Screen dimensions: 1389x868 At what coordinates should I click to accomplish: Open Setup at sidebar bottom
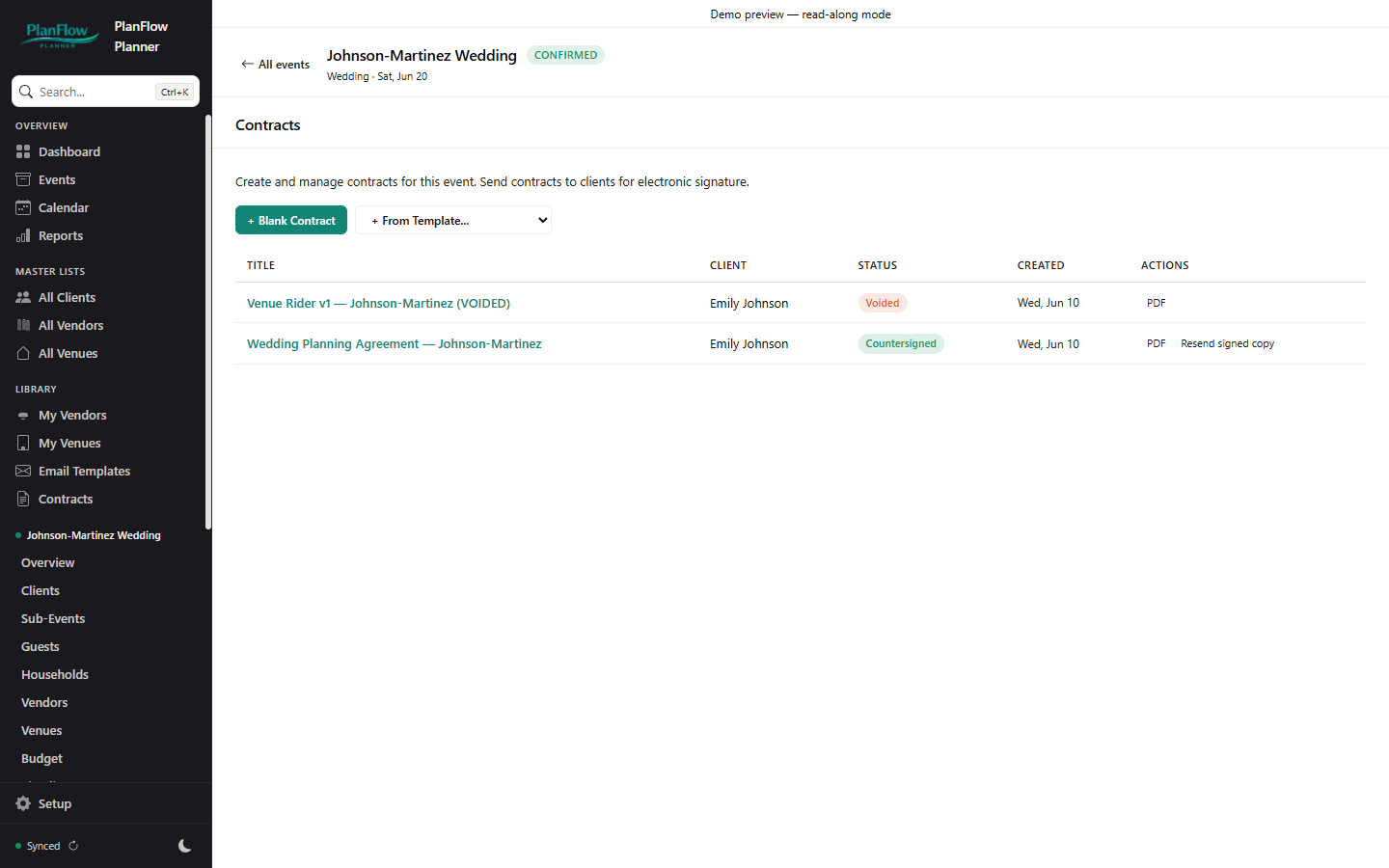(55, 803)
